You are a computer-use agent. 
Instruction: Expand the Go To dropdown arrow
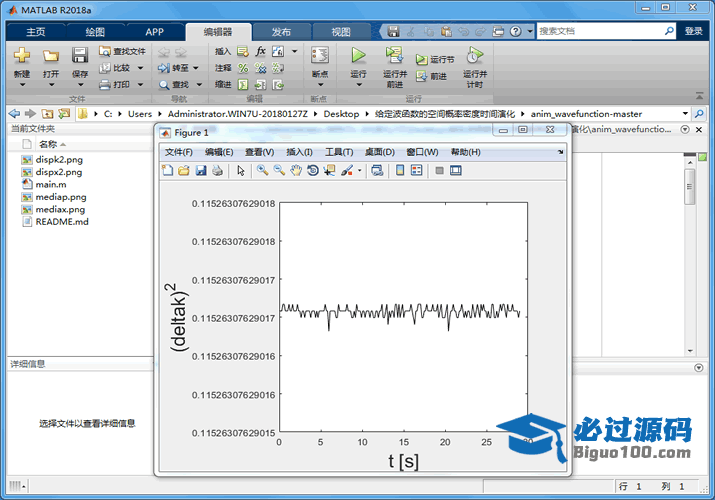pyautogui.click(x=196, y=68)
